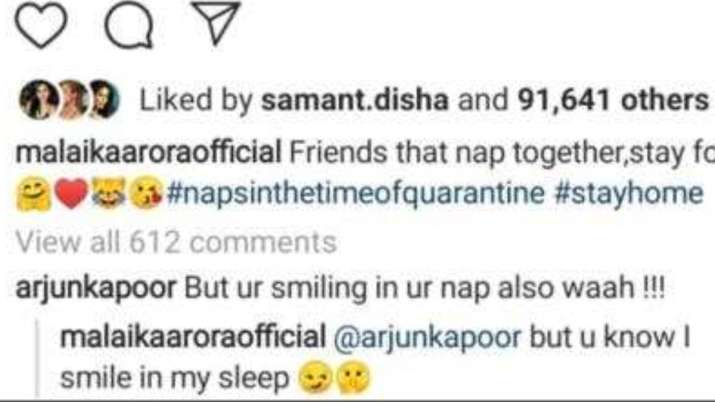Select arjunkapoor's comment text
Screen dimensions: 715x402
(424, 289)
